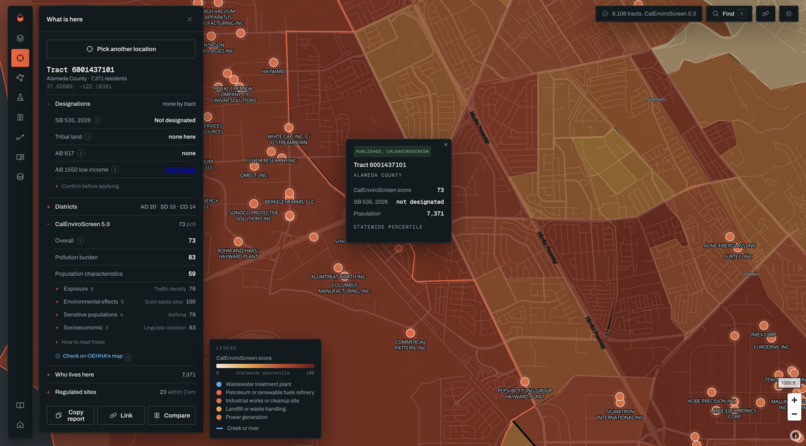The width and height of the screenshot is (806, 446).
Task: Show info for the Overall score
Action: tap(81, 240)
